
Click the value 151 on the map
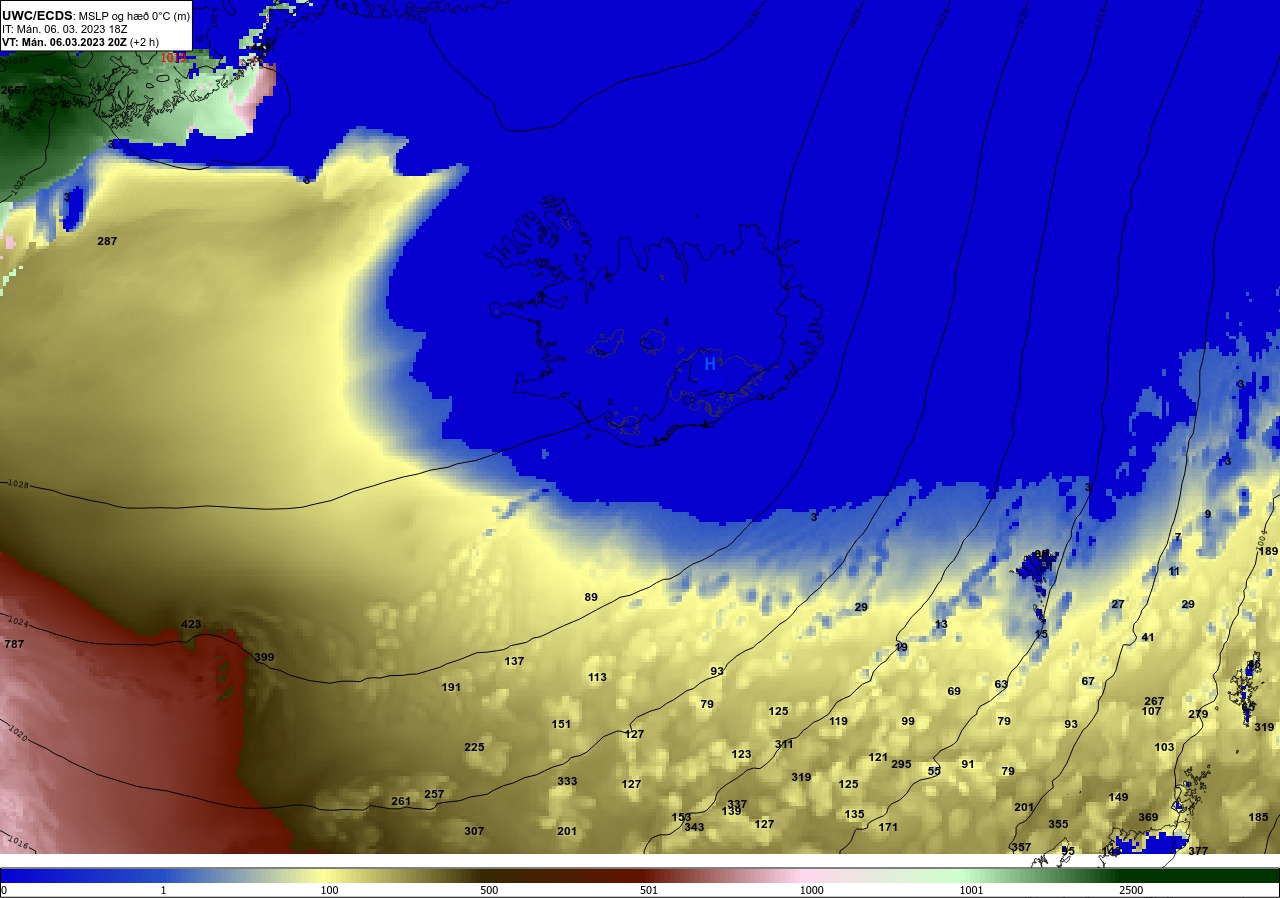[x=561, y=724]
